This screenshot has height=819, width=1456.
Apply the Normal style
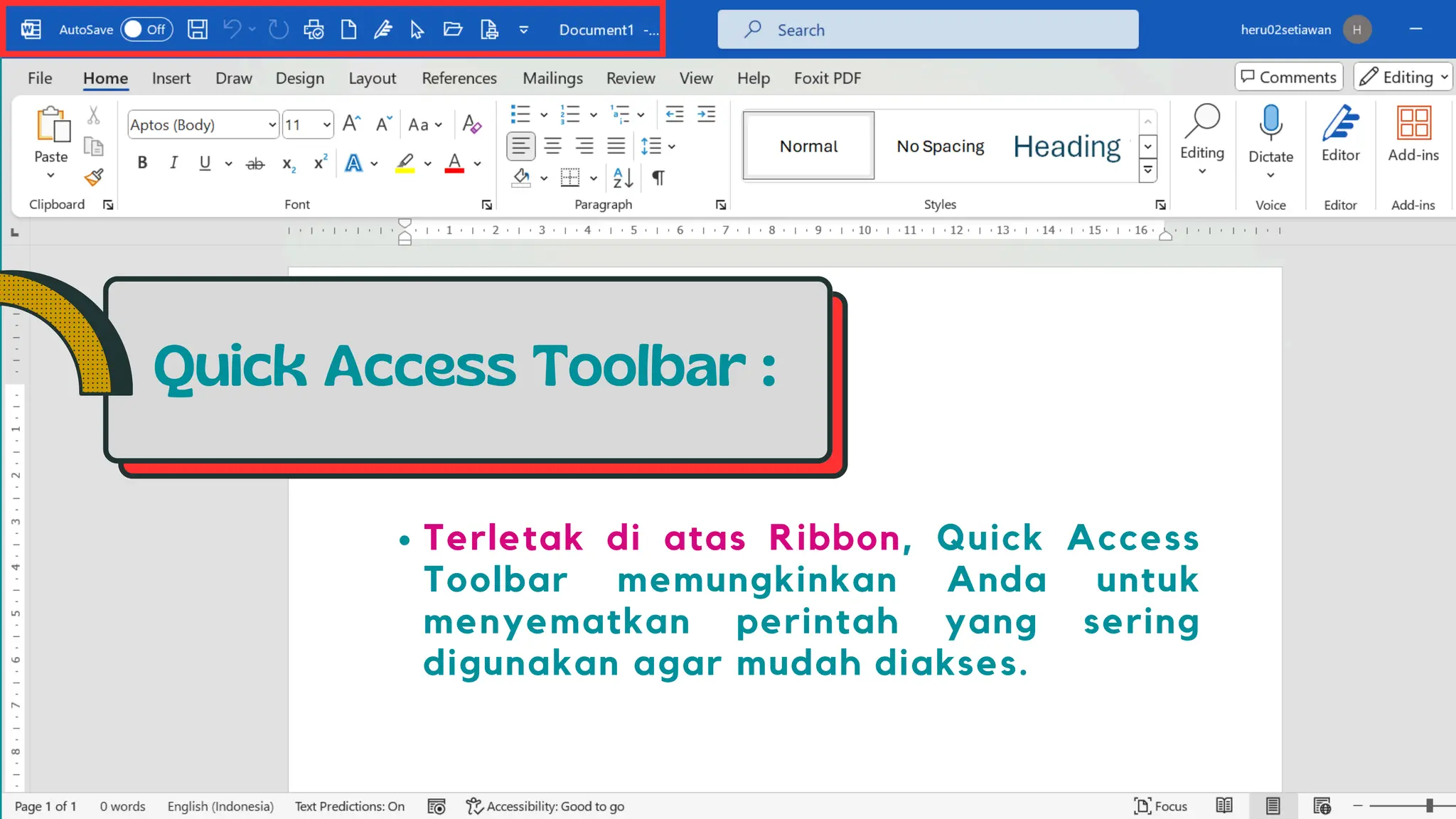pyautogui.click(x=808, y=146)
